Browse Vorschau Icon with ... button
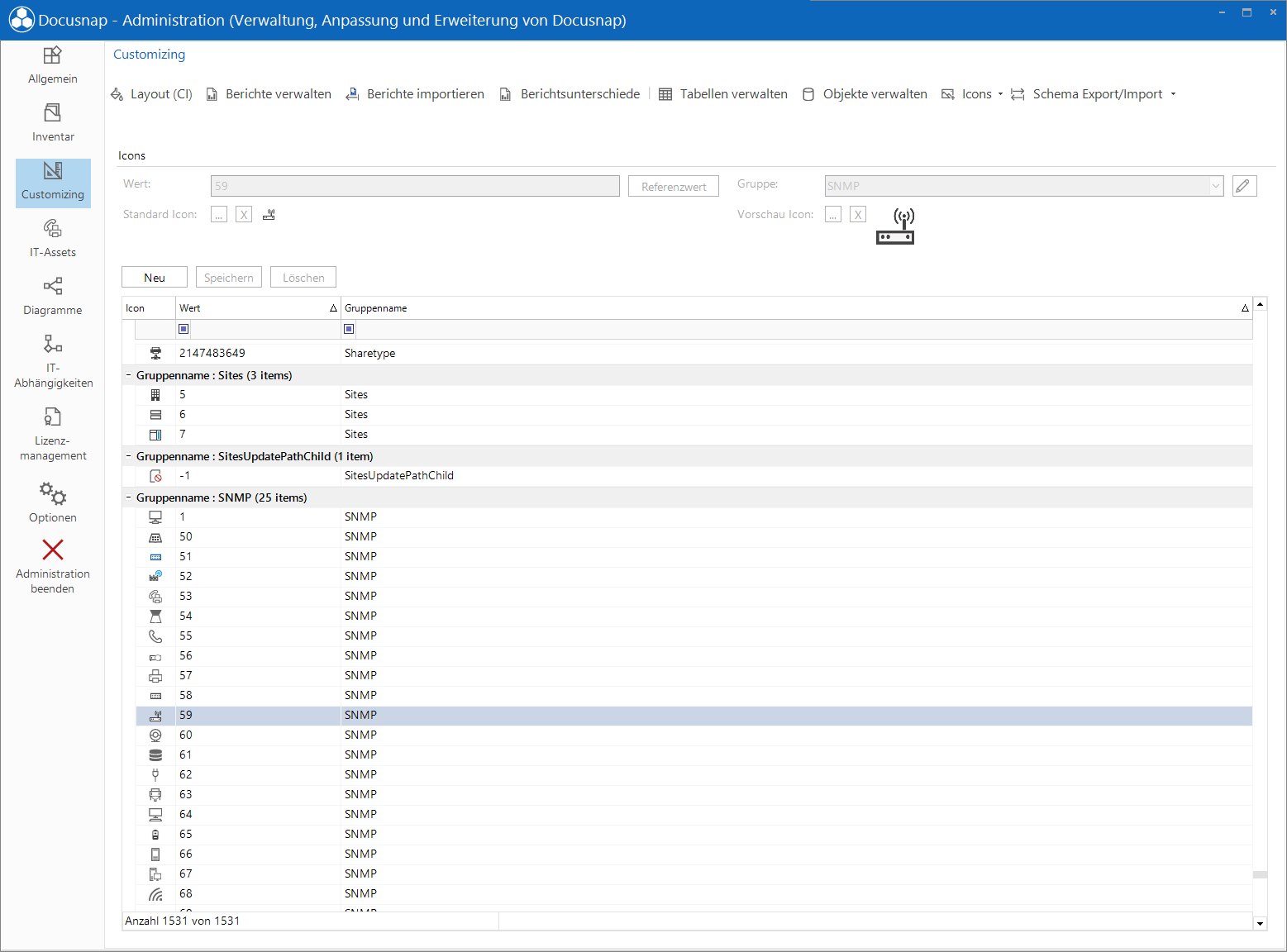 833,215
